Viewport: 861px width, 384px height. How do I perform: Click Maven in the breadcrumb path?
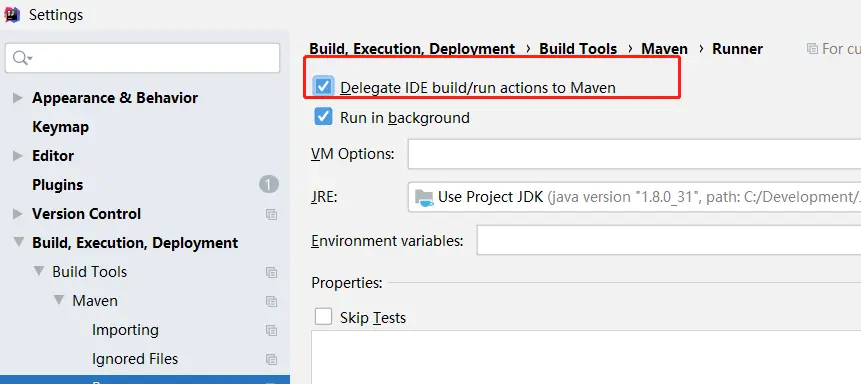[x=664, y=49]
